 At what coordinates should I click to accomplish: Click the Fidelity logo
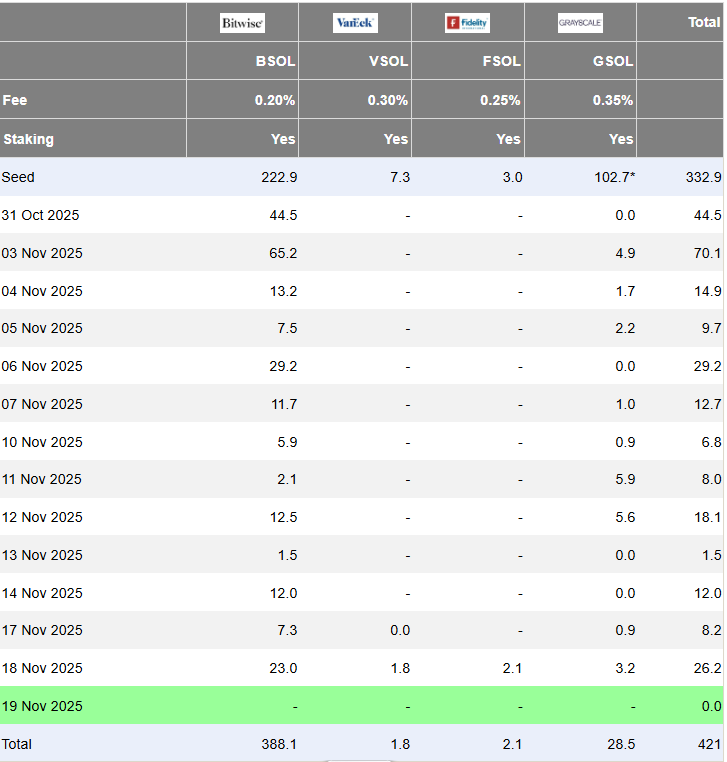coord(467,22)
